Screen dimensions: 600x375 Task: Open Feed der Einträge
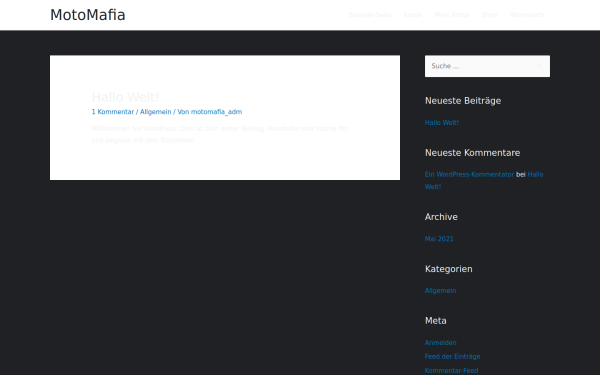[452, 357]
